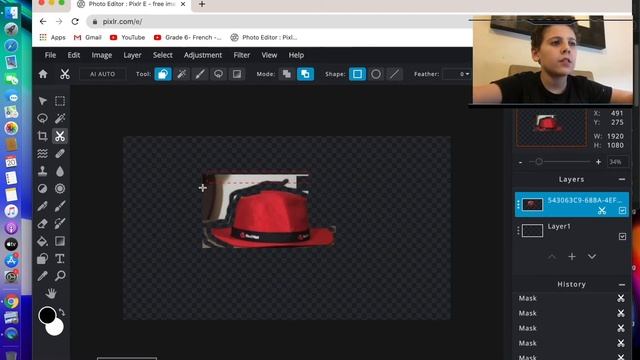
Task: Go to Pixlr home icon
Action: (x=43, y=74)
